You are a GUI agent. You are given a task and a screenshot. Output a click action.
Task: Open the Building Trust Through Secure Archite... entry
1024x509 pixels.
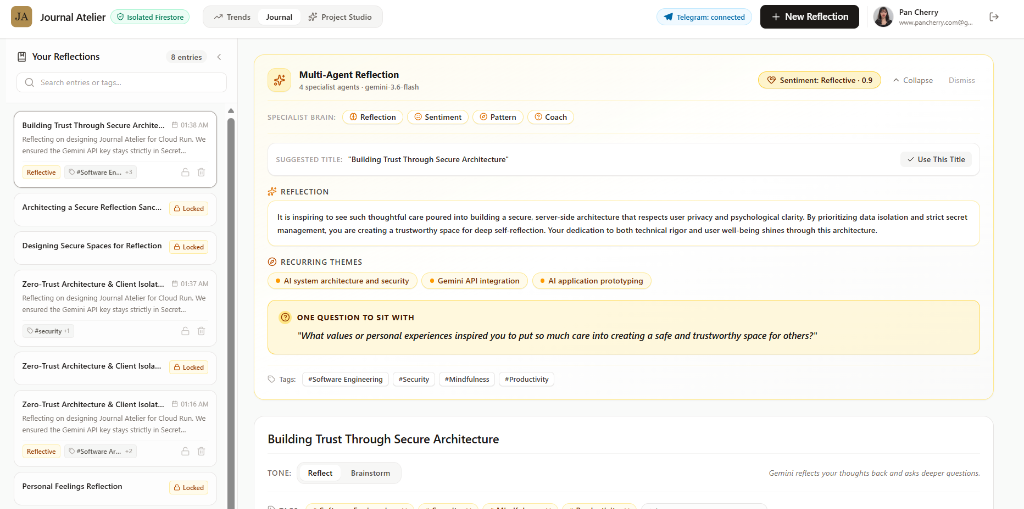tap(115, 149)
